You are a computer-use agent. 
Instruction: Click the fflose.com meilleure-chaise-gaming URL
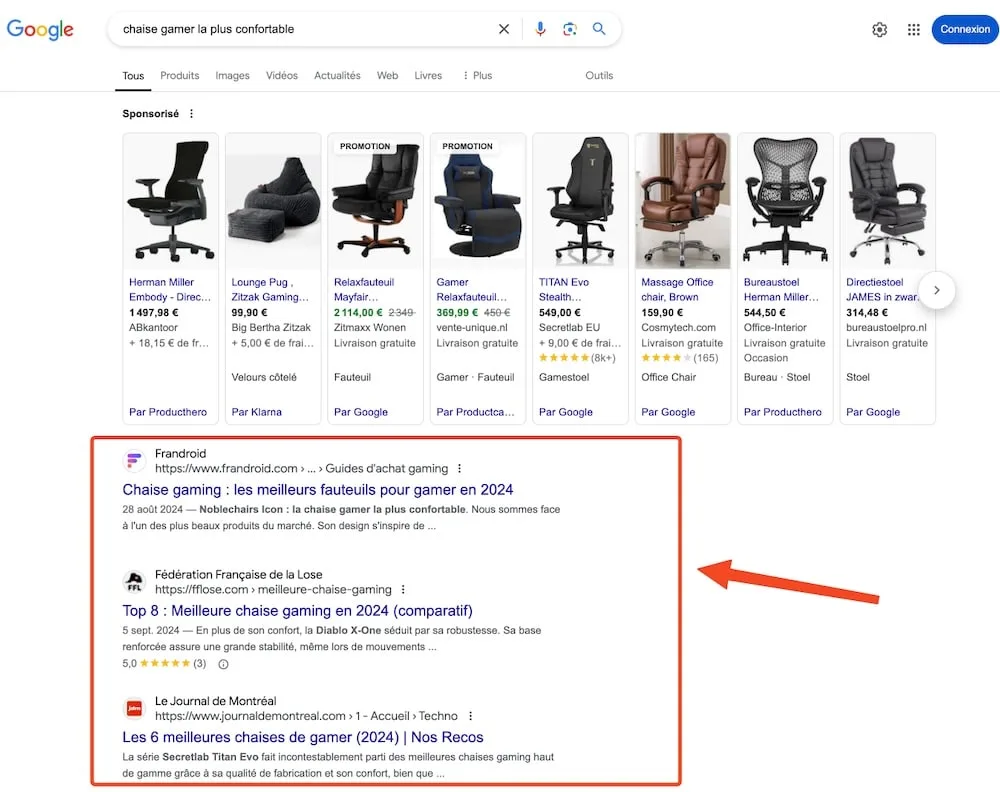click(273, 590)
